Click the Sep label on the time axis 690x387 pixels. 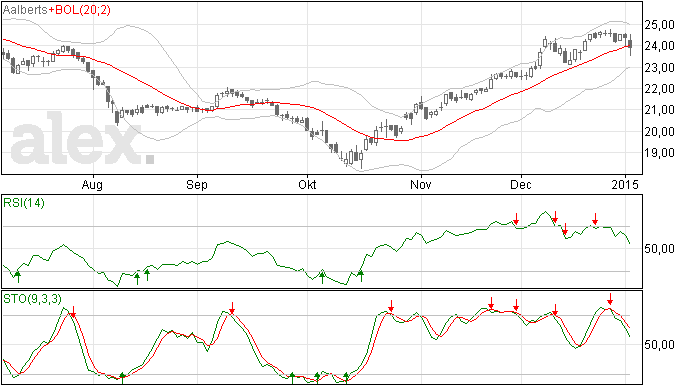[197, 184]
